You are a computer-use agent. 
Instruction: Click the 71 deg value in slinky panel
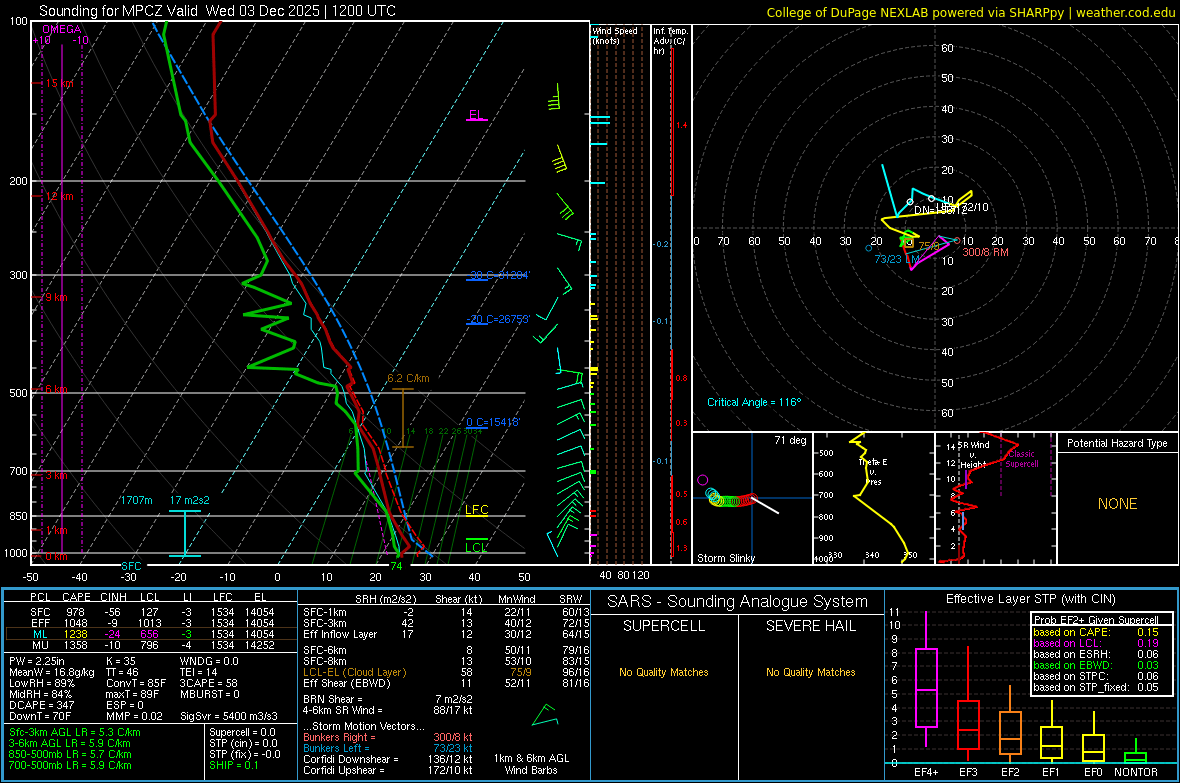(790, 440)
